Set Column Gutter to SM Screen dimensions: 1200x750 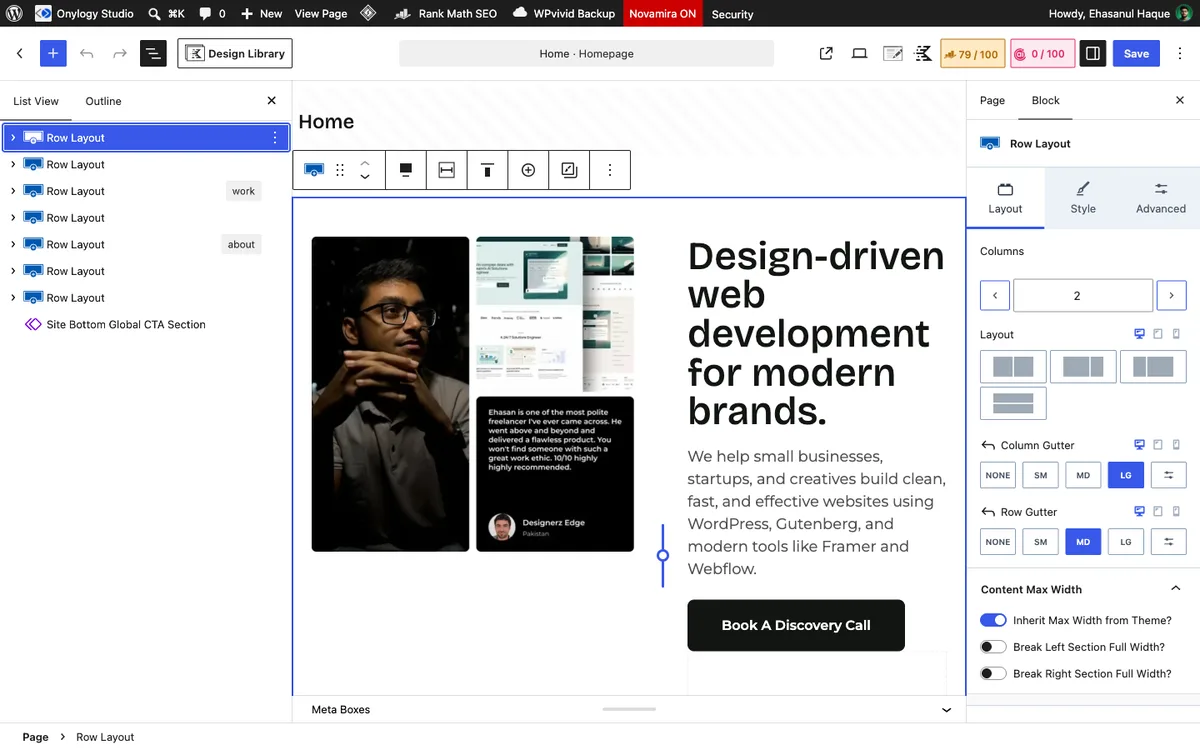(x=1040, y=475)
